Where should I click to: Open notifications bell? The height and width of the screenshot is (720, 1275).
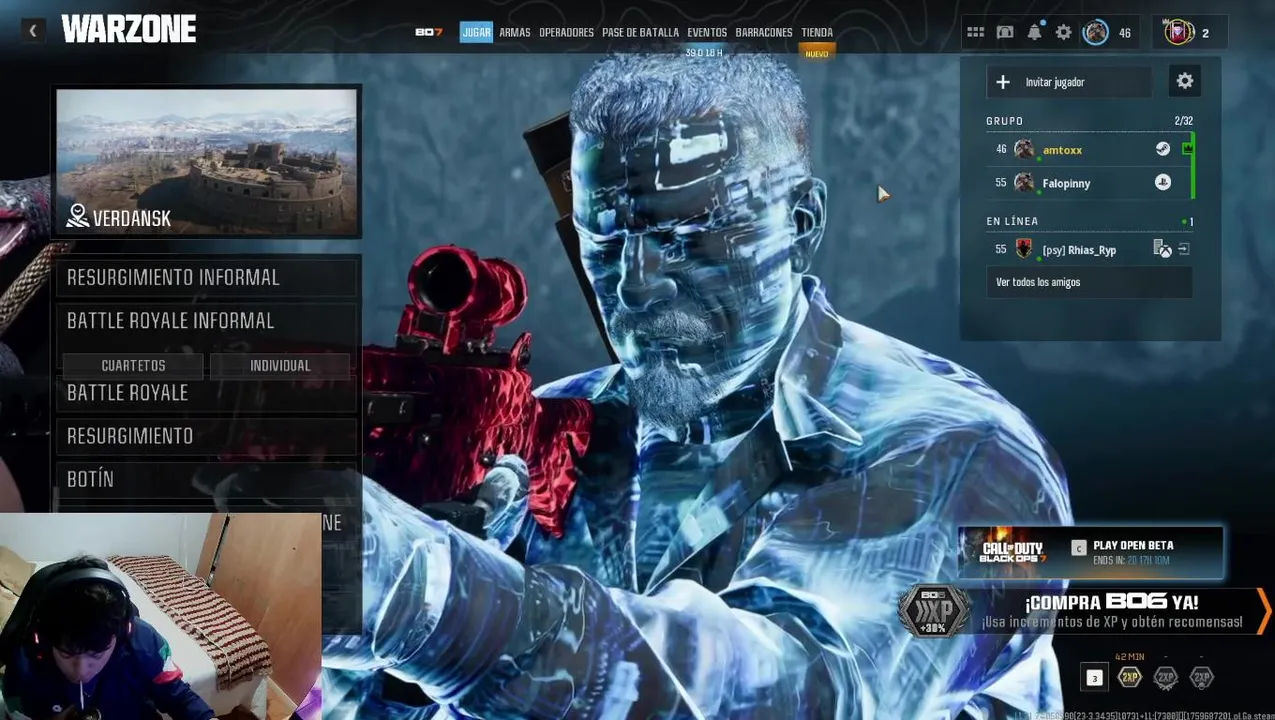[1034, 33]
